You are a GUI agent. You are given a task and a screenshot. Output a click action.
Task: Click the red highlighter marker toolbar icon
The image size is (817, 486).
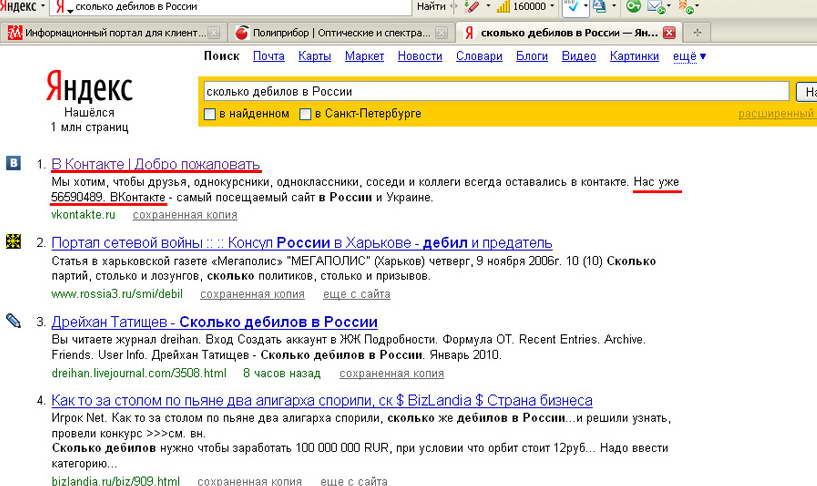472,7
